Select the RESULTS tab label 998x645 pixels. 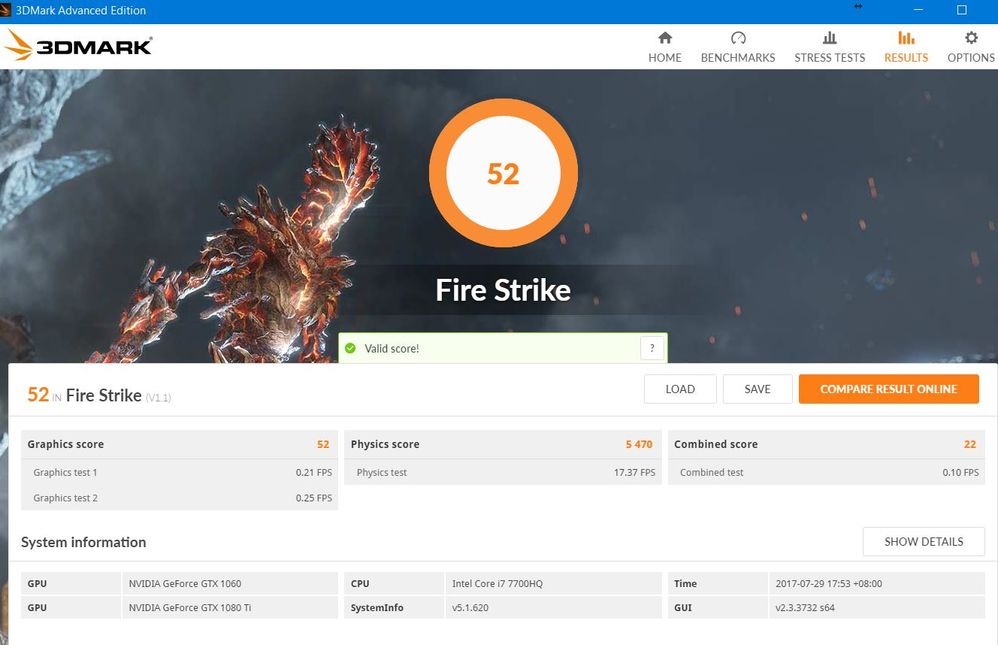coord(906,58)
